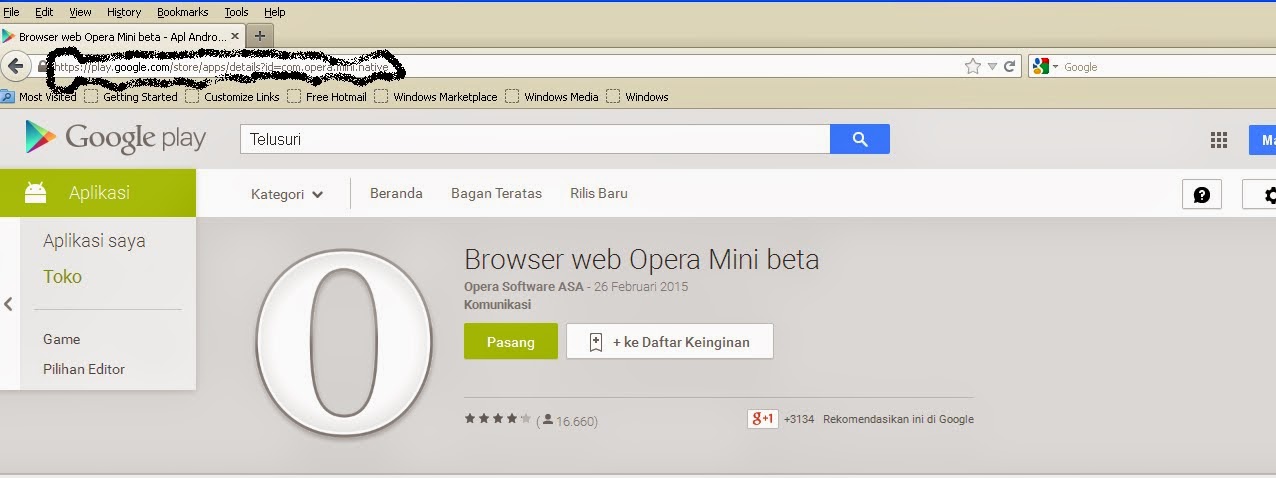Image resolution: width=1276 pixels, height=478 pixels.
Task: Click the blue button beside apps grid
Action: point(1263,140)
